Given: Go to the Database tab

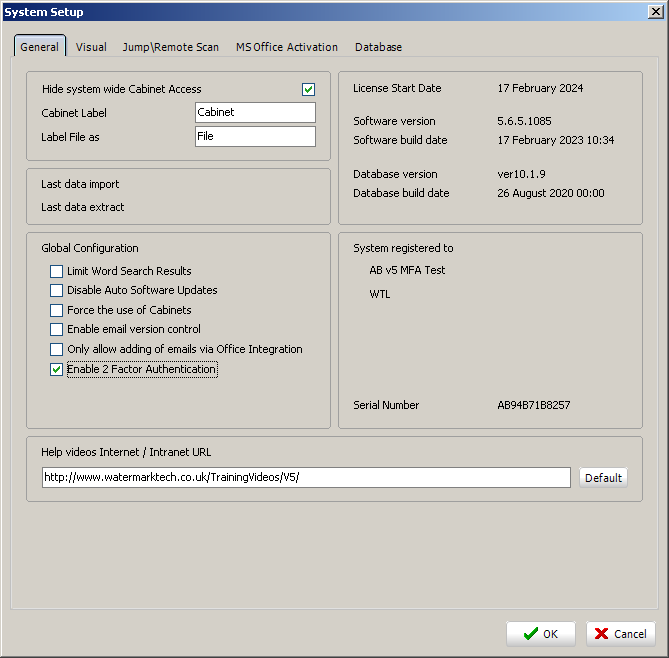Looking at the screenshot, I should (x=378, y=47).
